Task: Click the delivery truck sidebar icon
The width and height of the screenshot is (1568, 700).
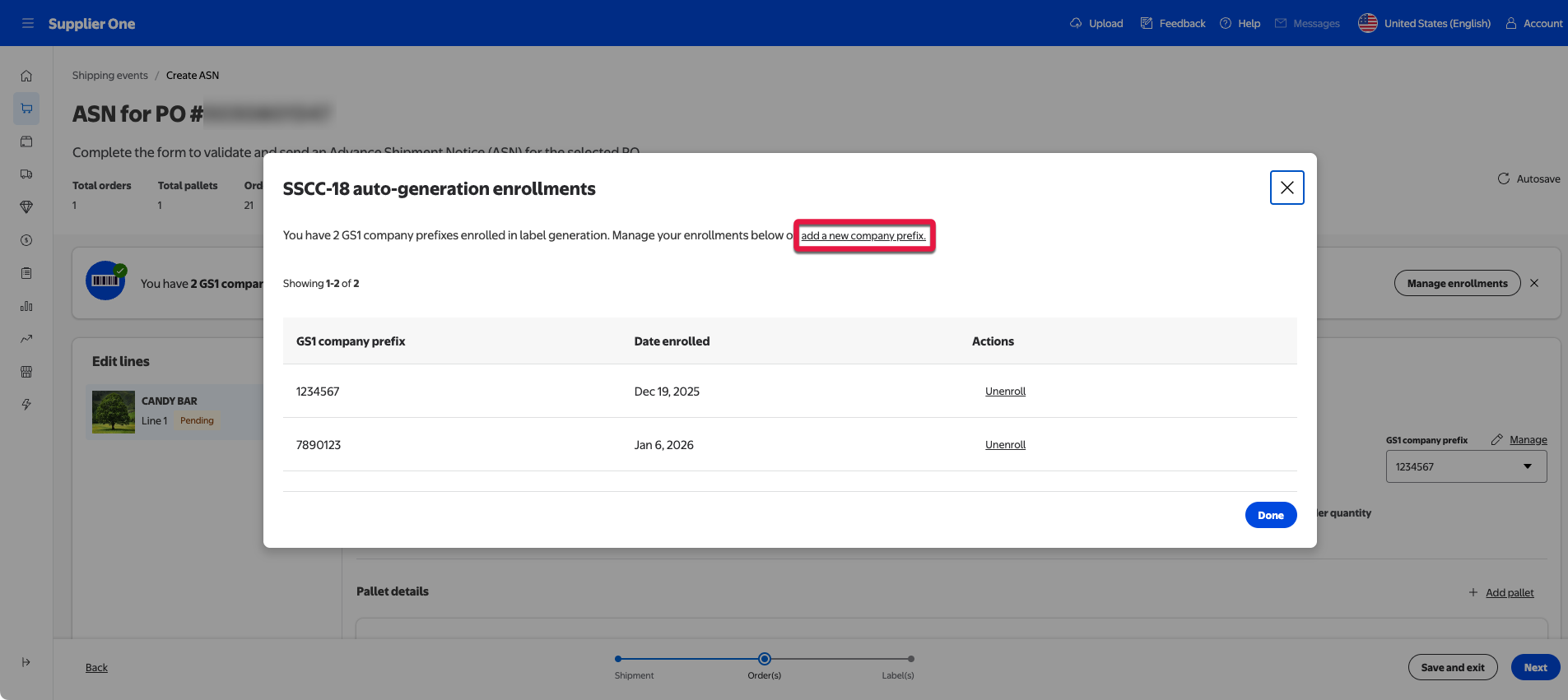Action: [26, 174]
